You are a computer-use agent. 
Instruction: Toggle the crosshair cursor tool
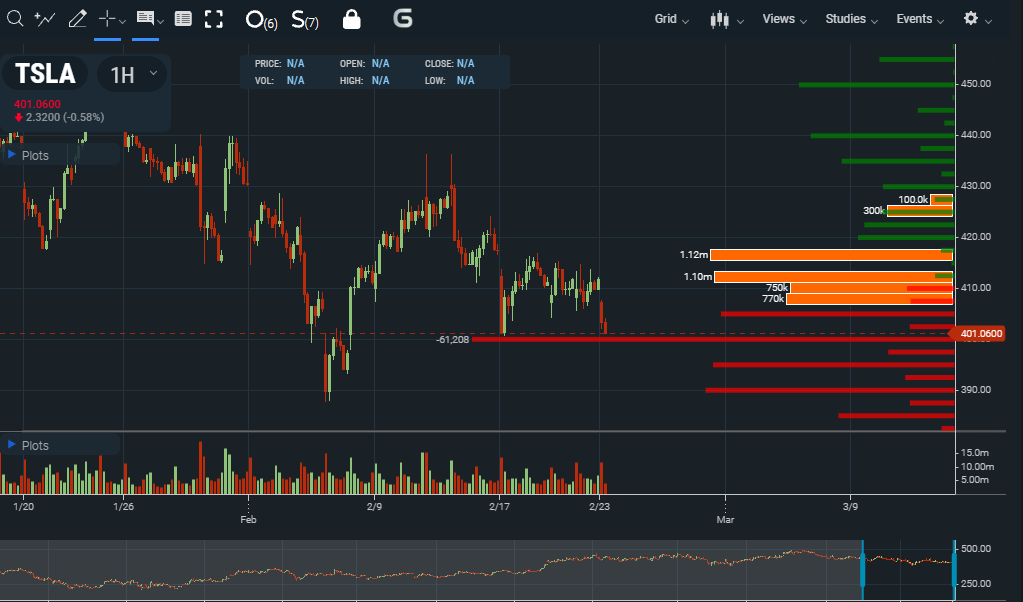[106, 19]
